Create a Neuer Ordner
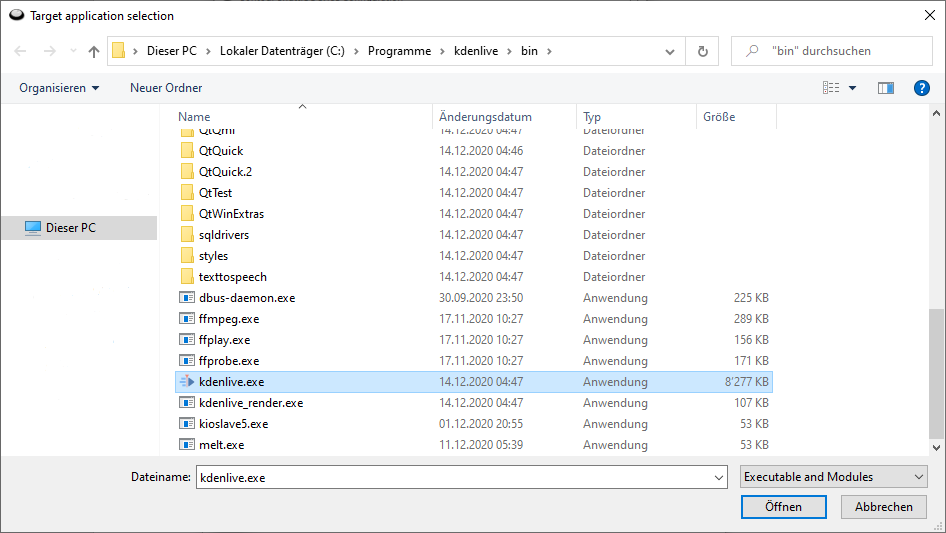946x533 pixels. (x=166, y=88)
